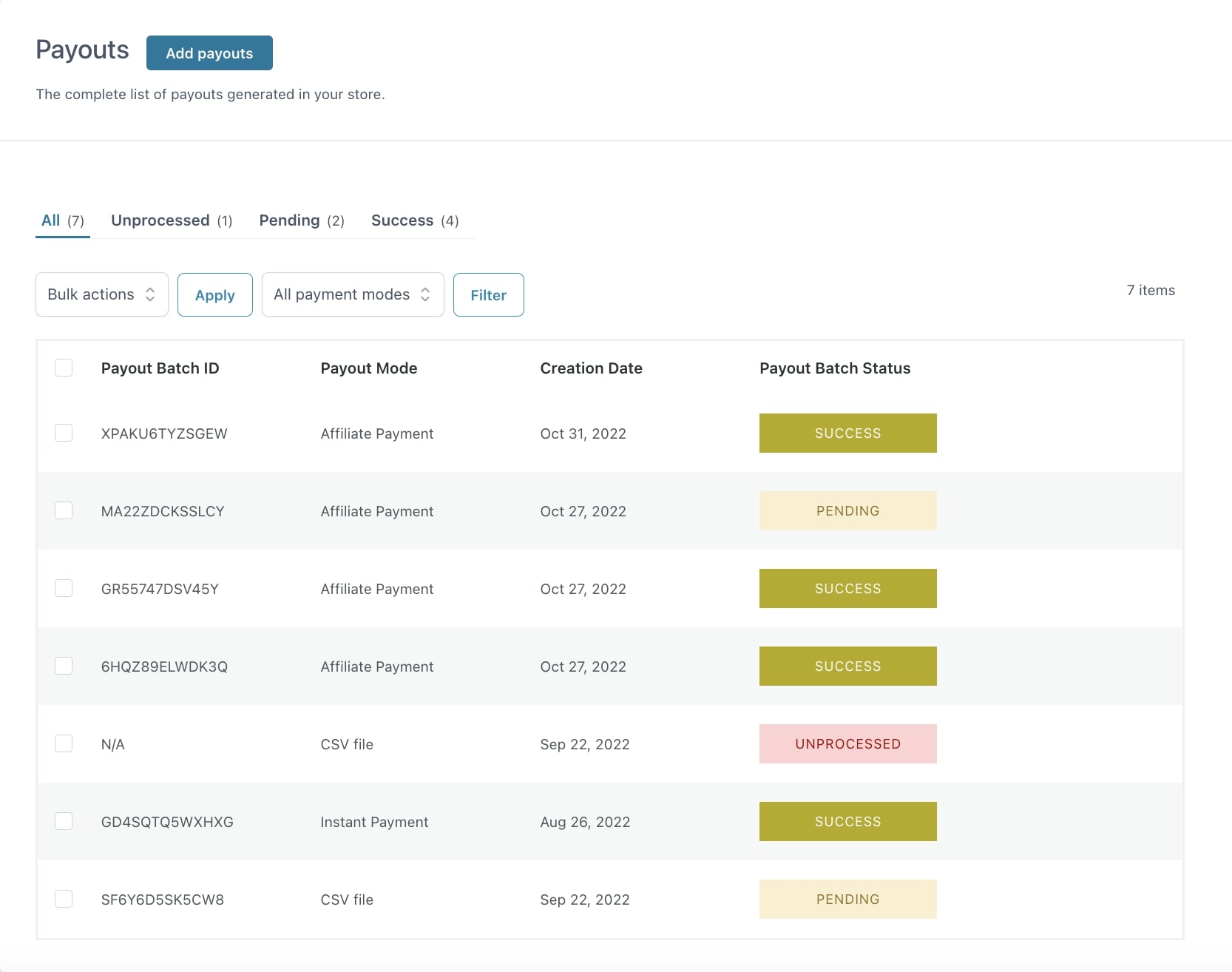The image size is (1232, 972).
Task: Open the Pending payouts tab
Action: point(301,220)
